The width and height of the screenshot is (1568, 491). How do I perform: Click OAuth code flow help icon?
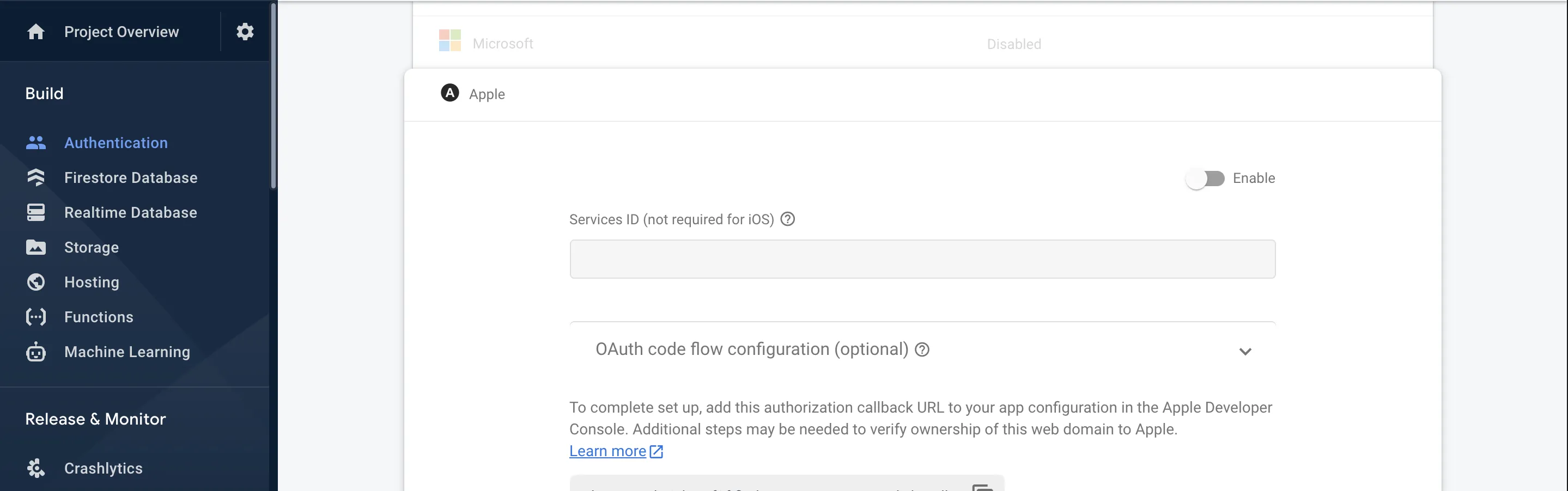tap(922, 350)
